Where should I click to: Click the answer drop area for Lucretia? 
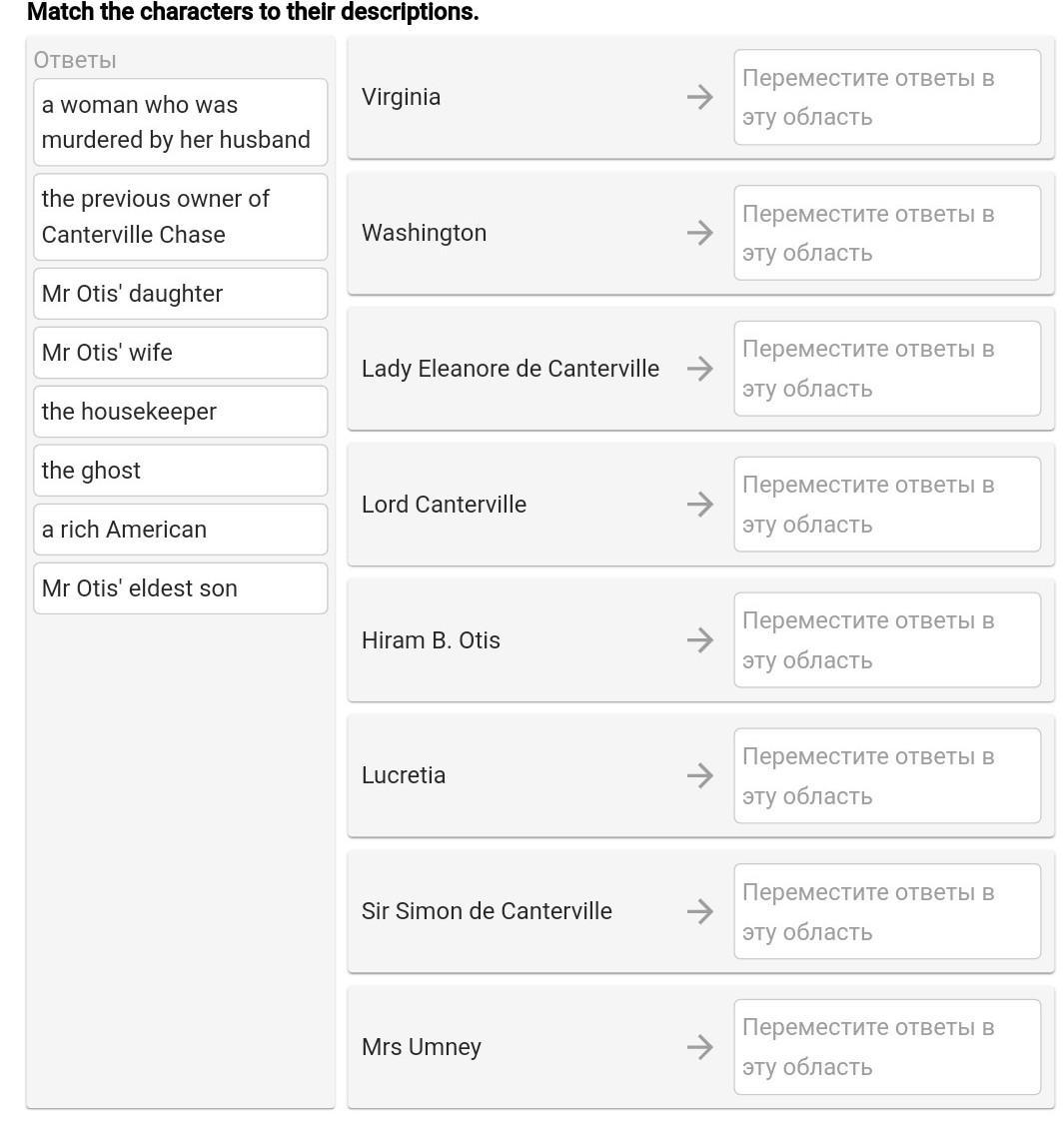(x=887, y=775)
